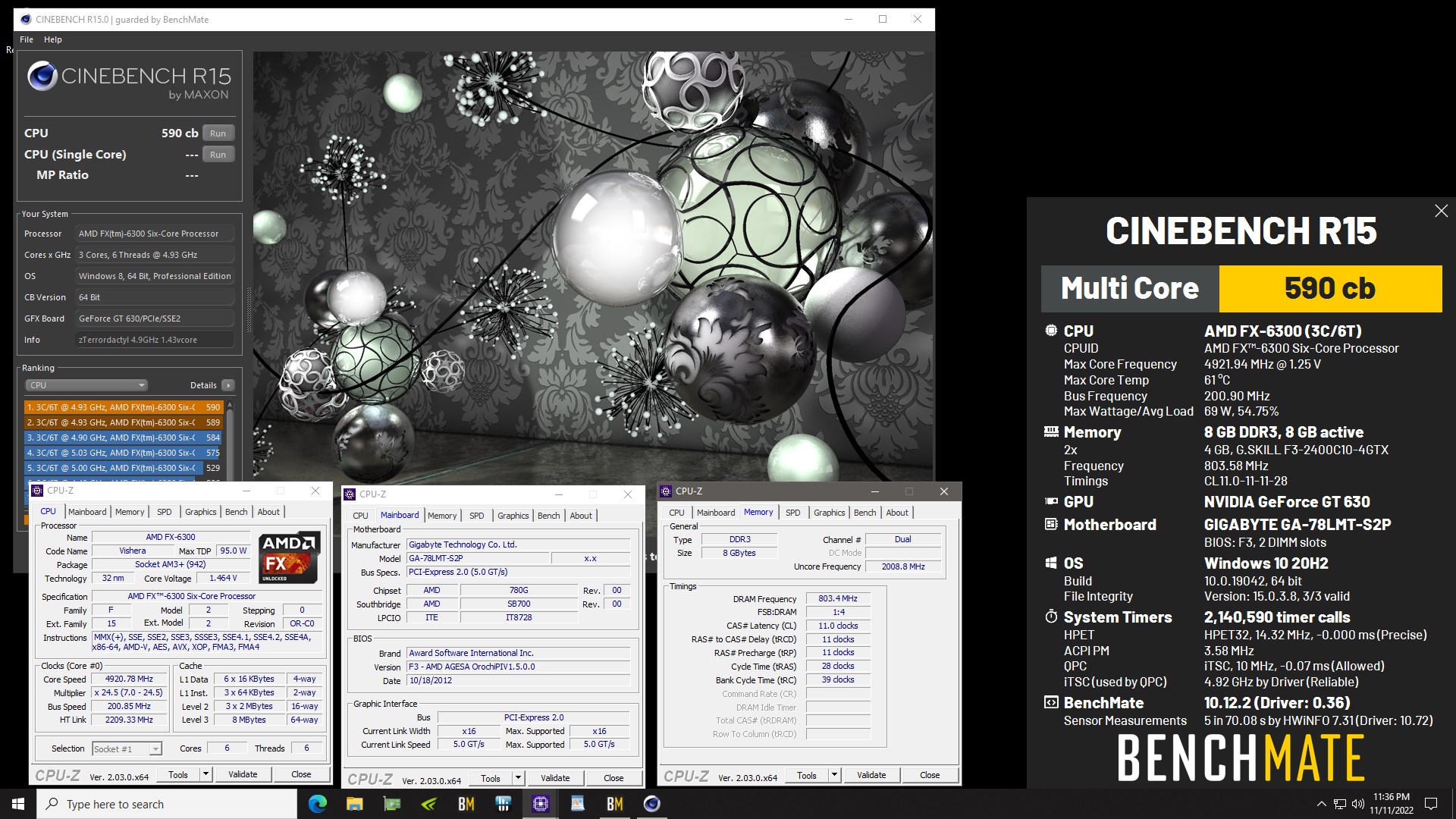The image size is (1456, 819).
Task: Click the left CPU-Z title bar icon
Action: tap(37, 491)
